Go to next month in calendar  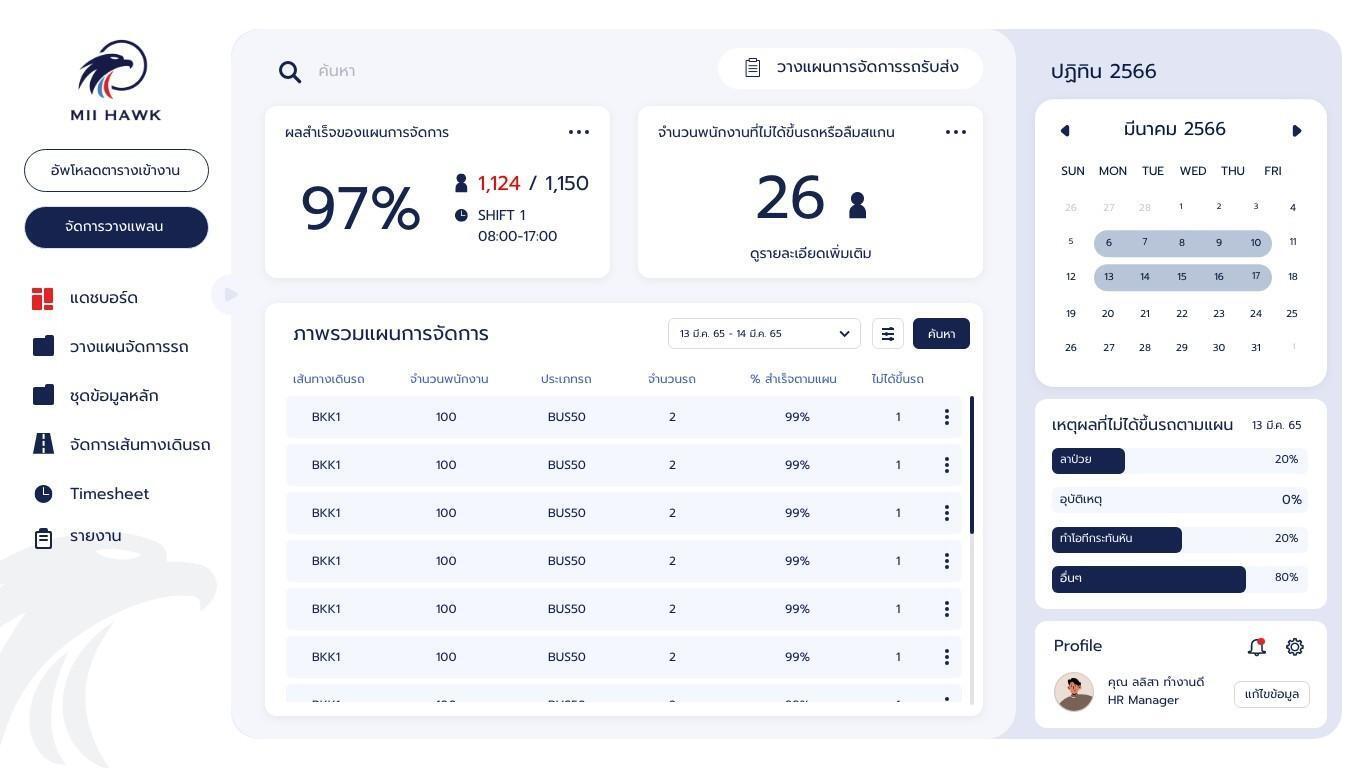point(1297,131)
